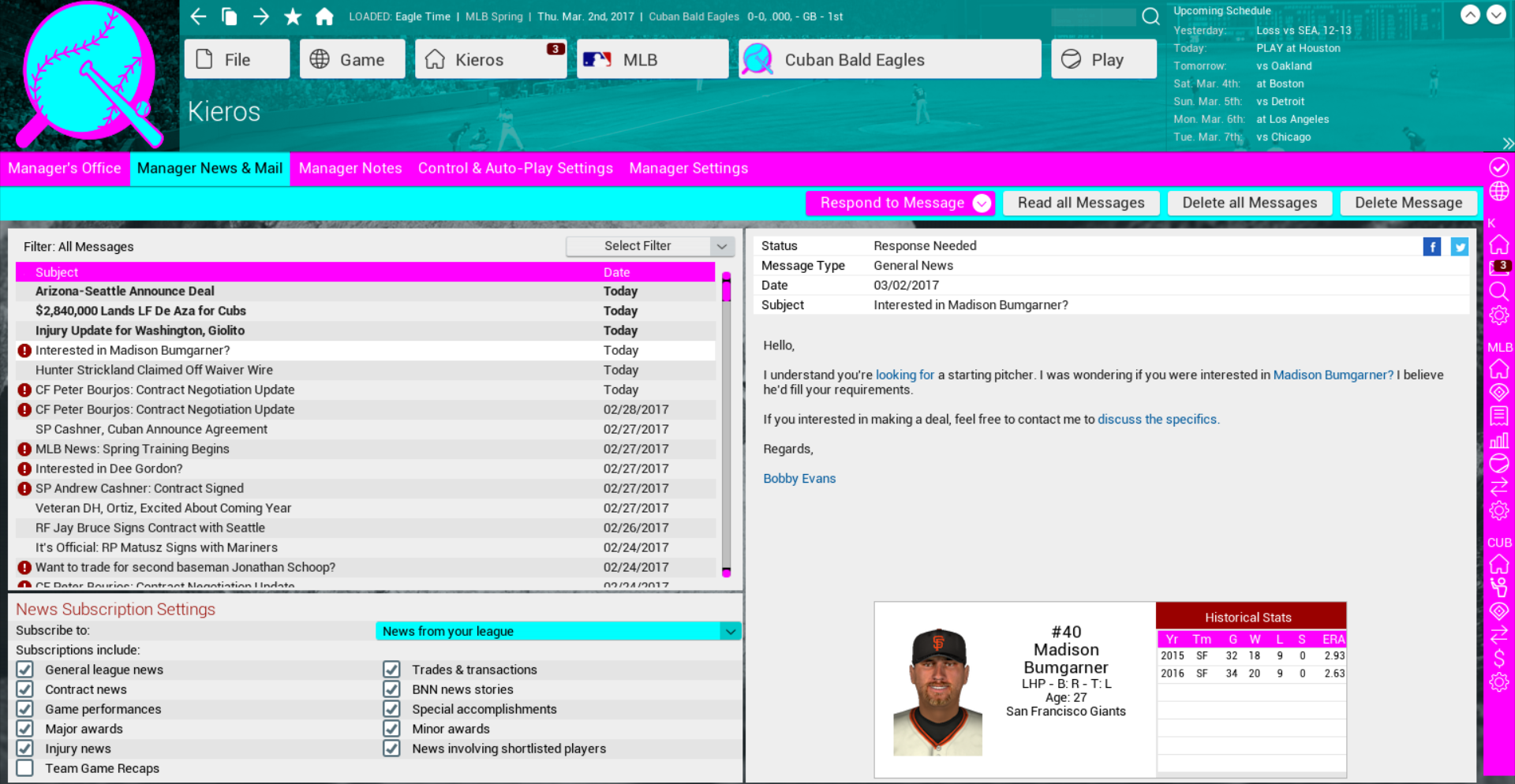Open the Respond to Message dropdown
Screen dimensions: 1515x784
[x=900, y=203]
